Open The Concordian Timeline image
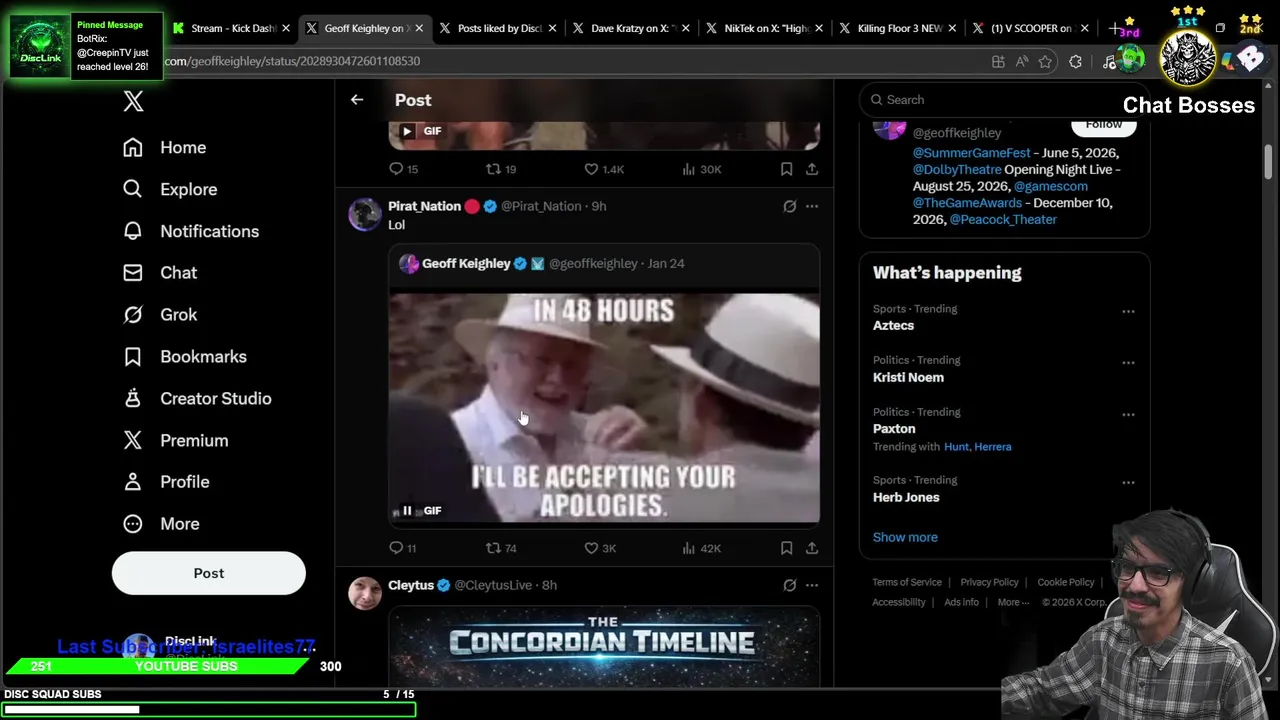 (x=604, y=646)
